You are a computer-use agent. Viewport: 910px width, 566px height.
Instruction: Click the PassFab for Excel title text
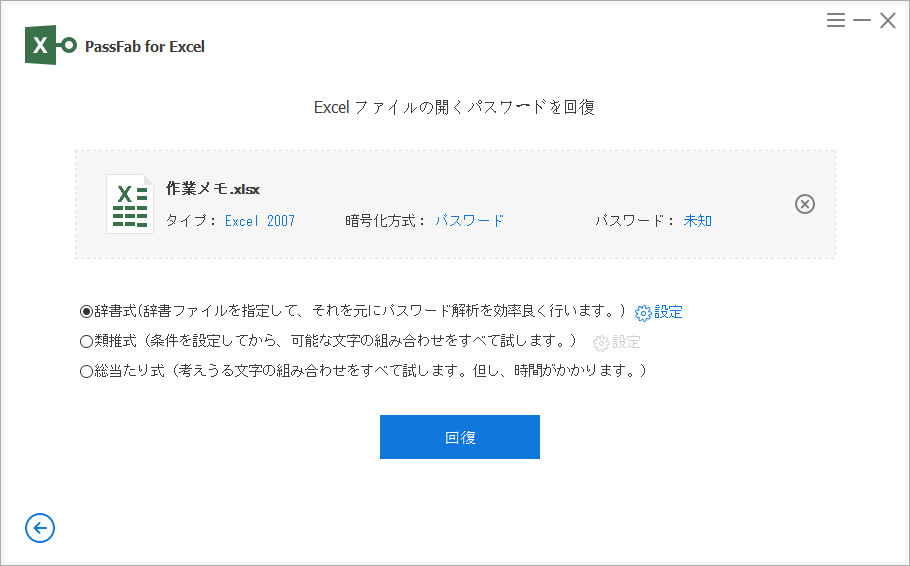pyautogui.click(x=145, y=46)
